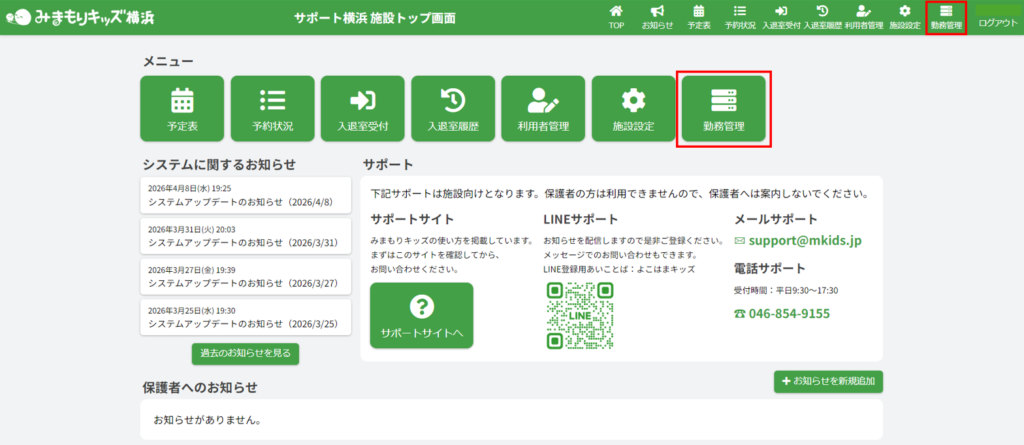Click the ログアウト button
This screenshot has width=1024, height=445.
tap(997, 18)
